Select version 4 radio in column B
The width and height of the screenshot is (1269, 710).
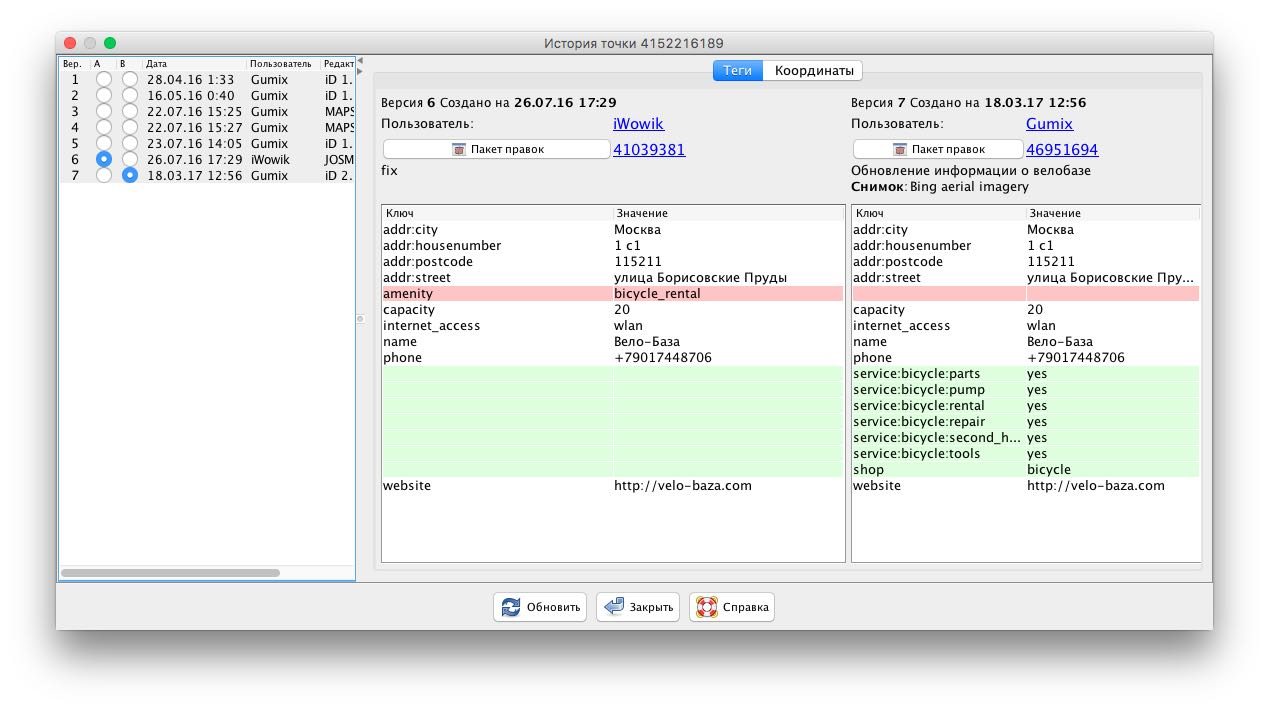130,127
